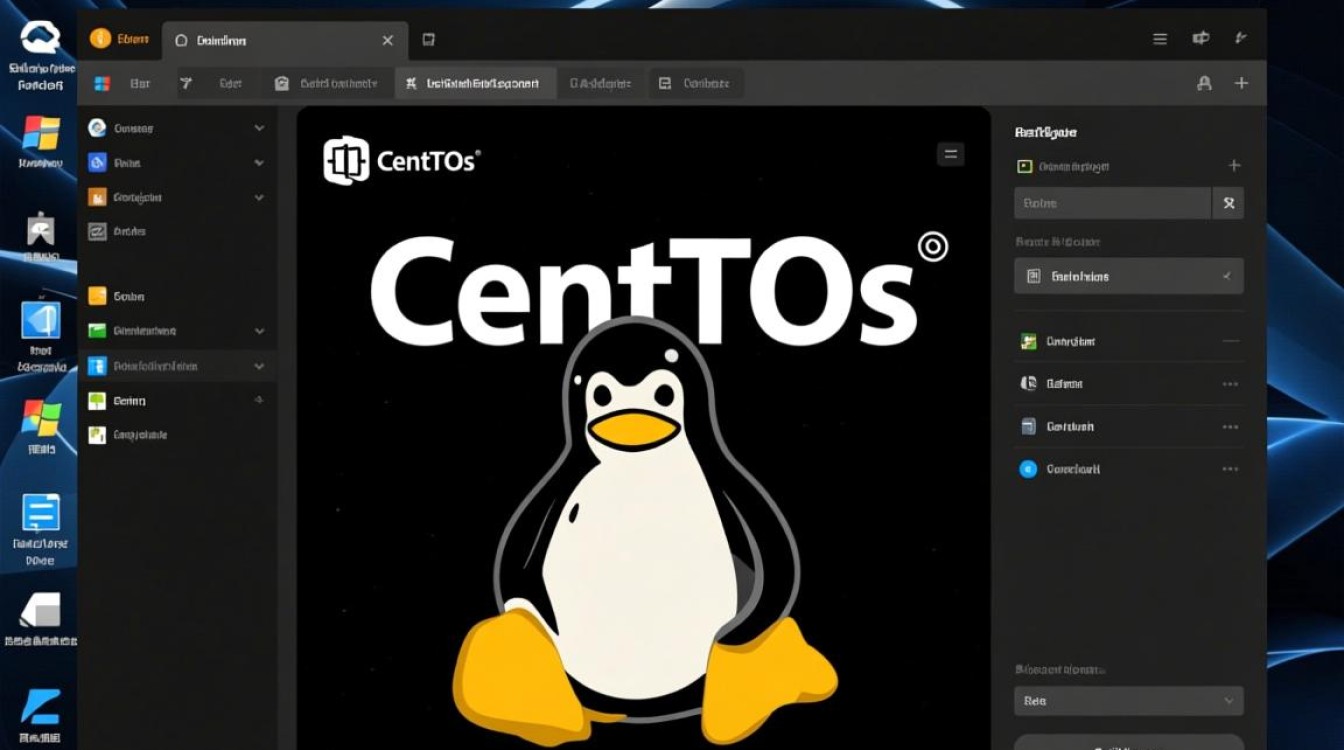Select the right panel list item with the gray document icon
This screenshot has width=1344, height=750.
(x=1057, y=427)
